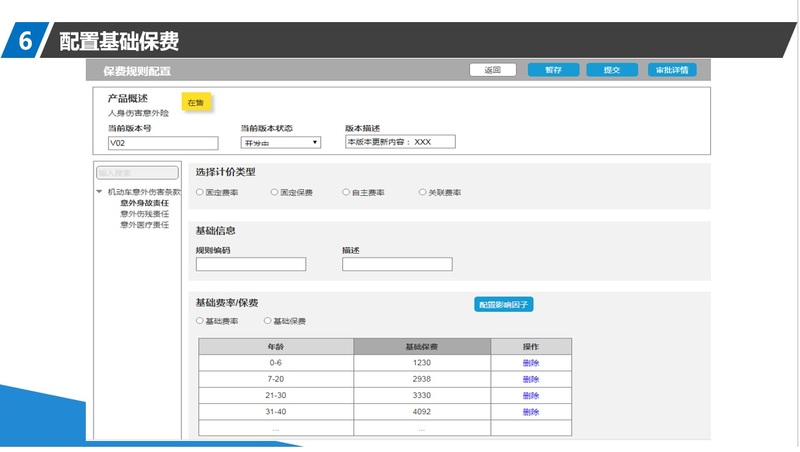Click the 3330 premium value
This screenshot has height=452, width=800.
coord(422,395)
